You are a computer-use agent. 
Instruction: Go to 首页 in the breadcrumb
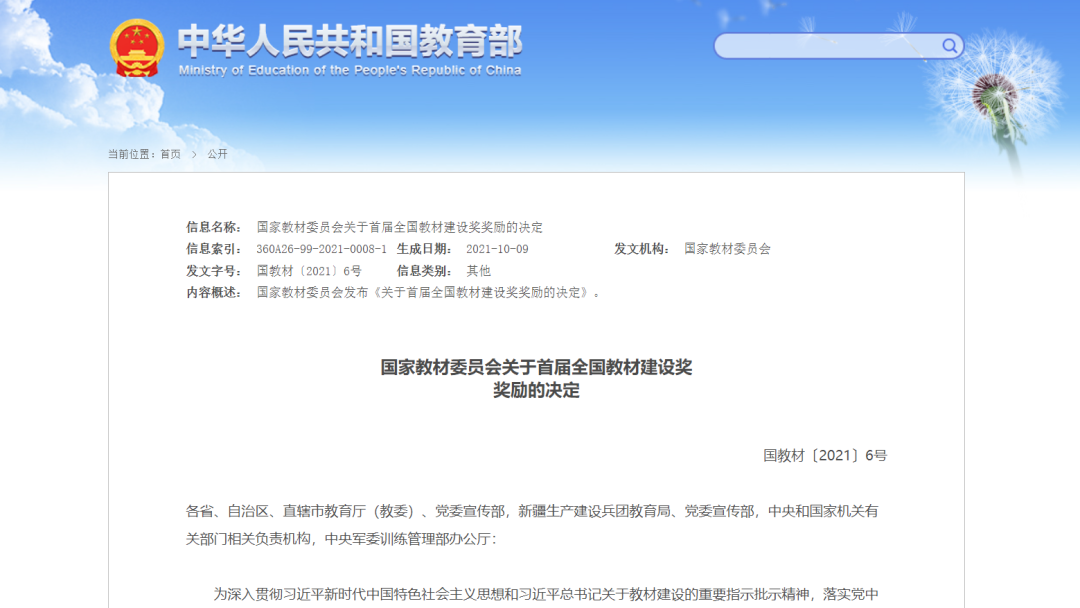pyautogui.click(x=171, y=154)
